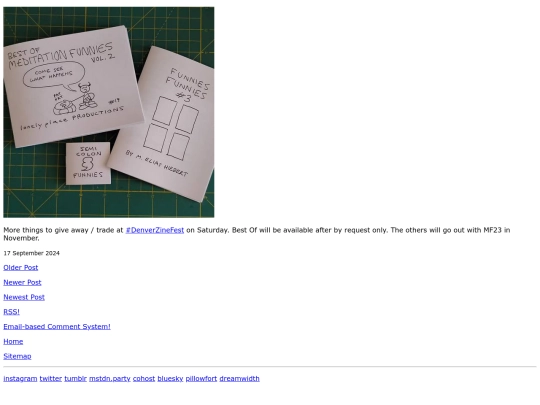Click the date text "17 September 2024"

[x=31, y=253]
